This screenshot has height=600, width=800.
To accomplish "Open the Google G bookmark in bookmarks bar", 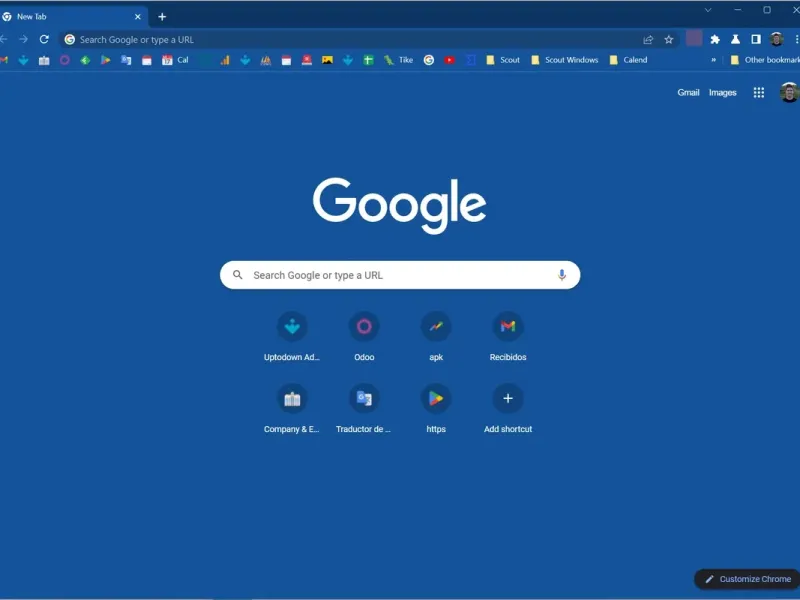I will pos(429,60).
